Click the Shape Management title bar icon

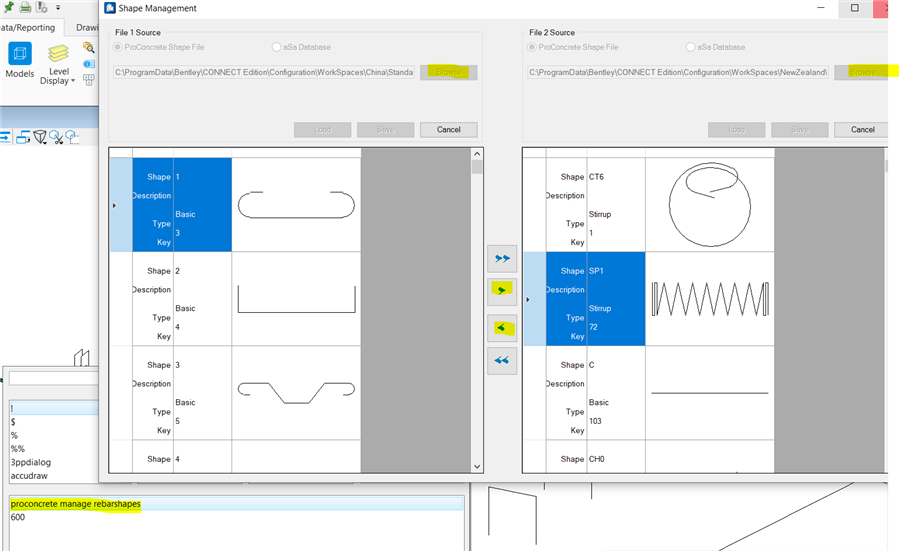110,8
